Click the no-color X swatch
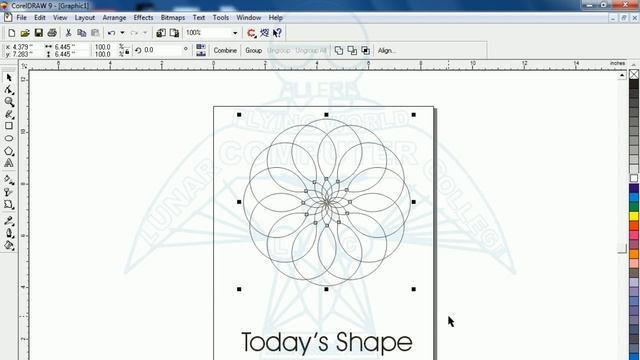 point(634,74)
